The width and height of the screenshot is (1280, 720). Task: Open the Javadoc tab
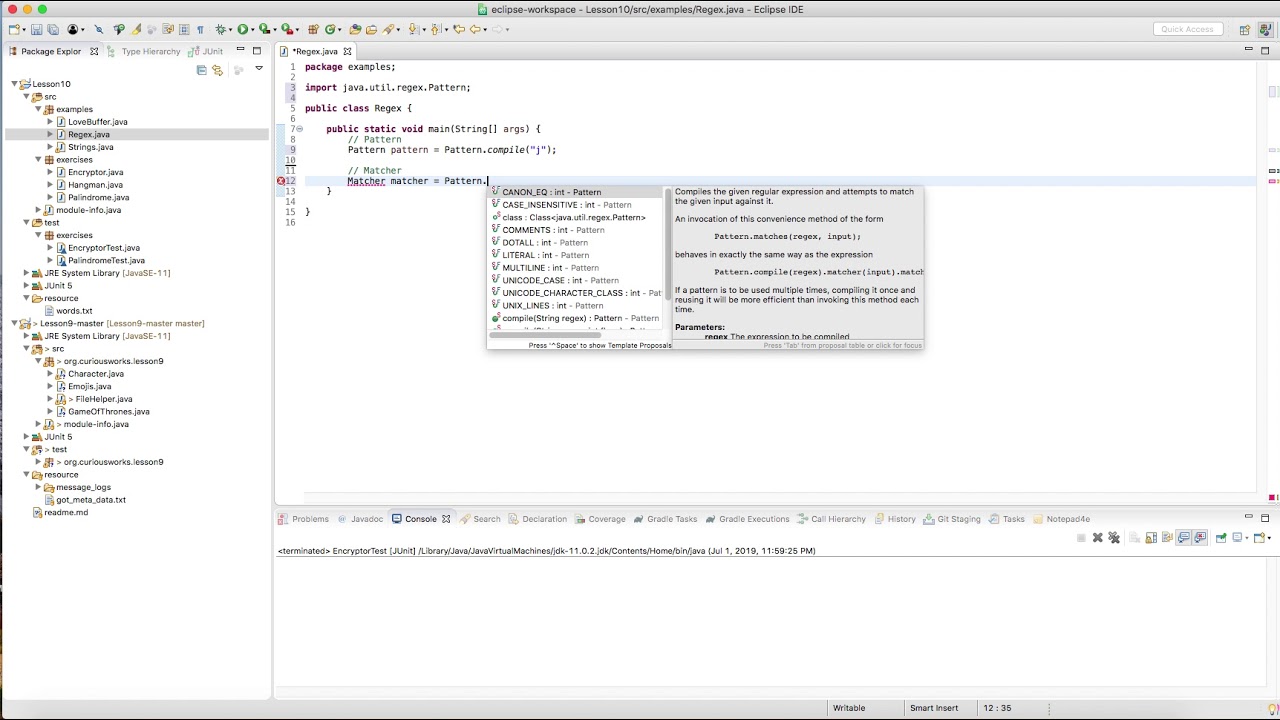pos(360,519)
